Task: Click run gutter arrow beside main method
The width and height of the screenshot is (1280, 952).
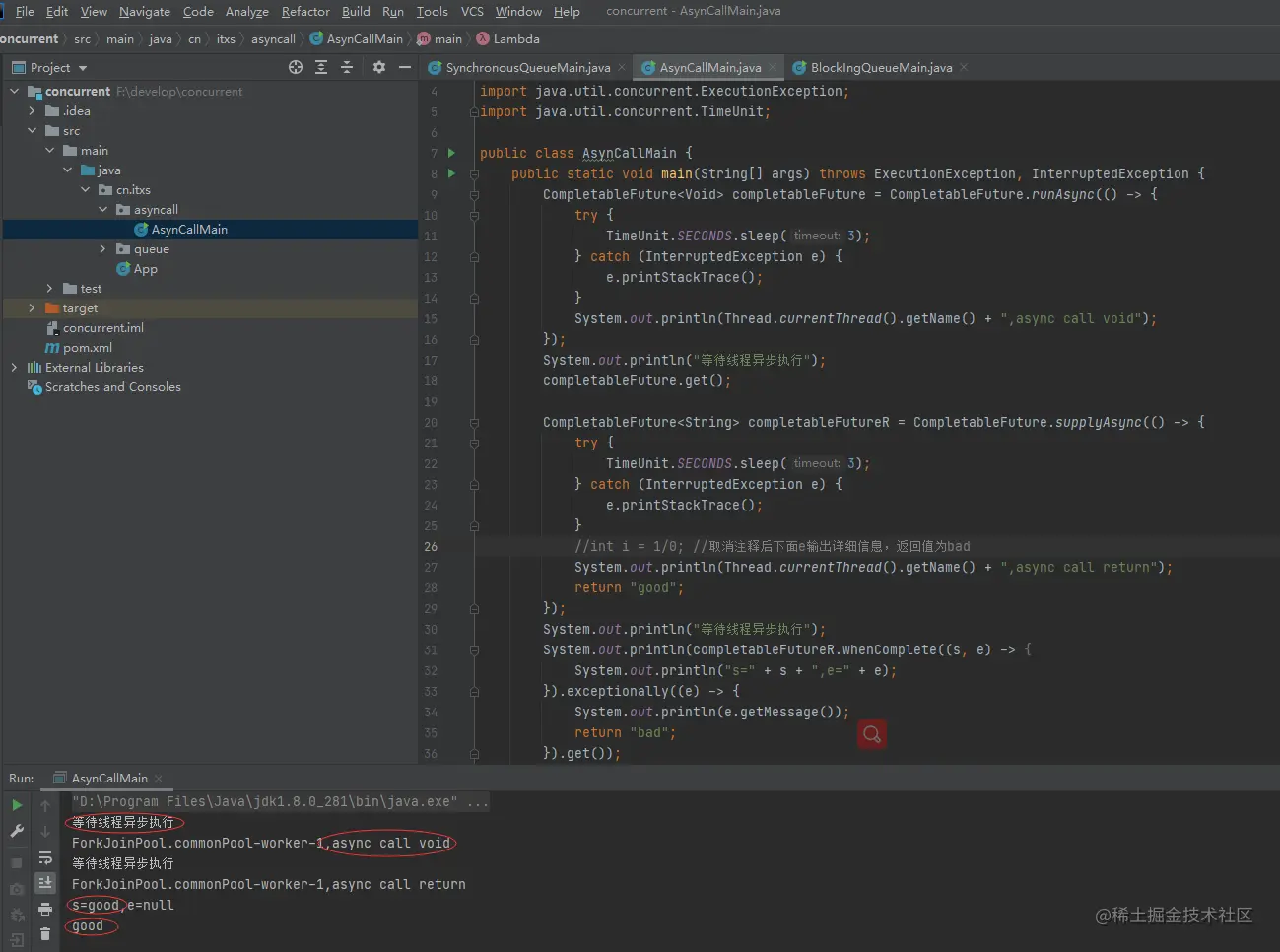Action: [x=451, y=173]
